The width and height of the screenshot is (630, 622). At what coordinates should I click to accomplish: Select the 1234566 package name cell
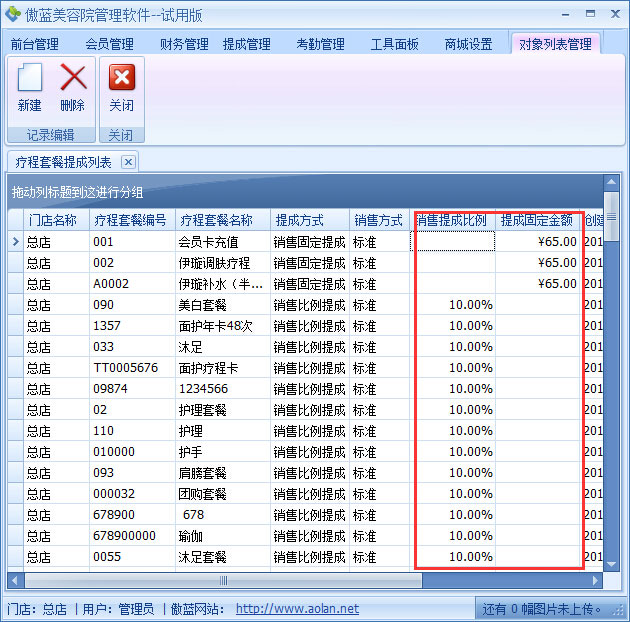click(223, 389)
